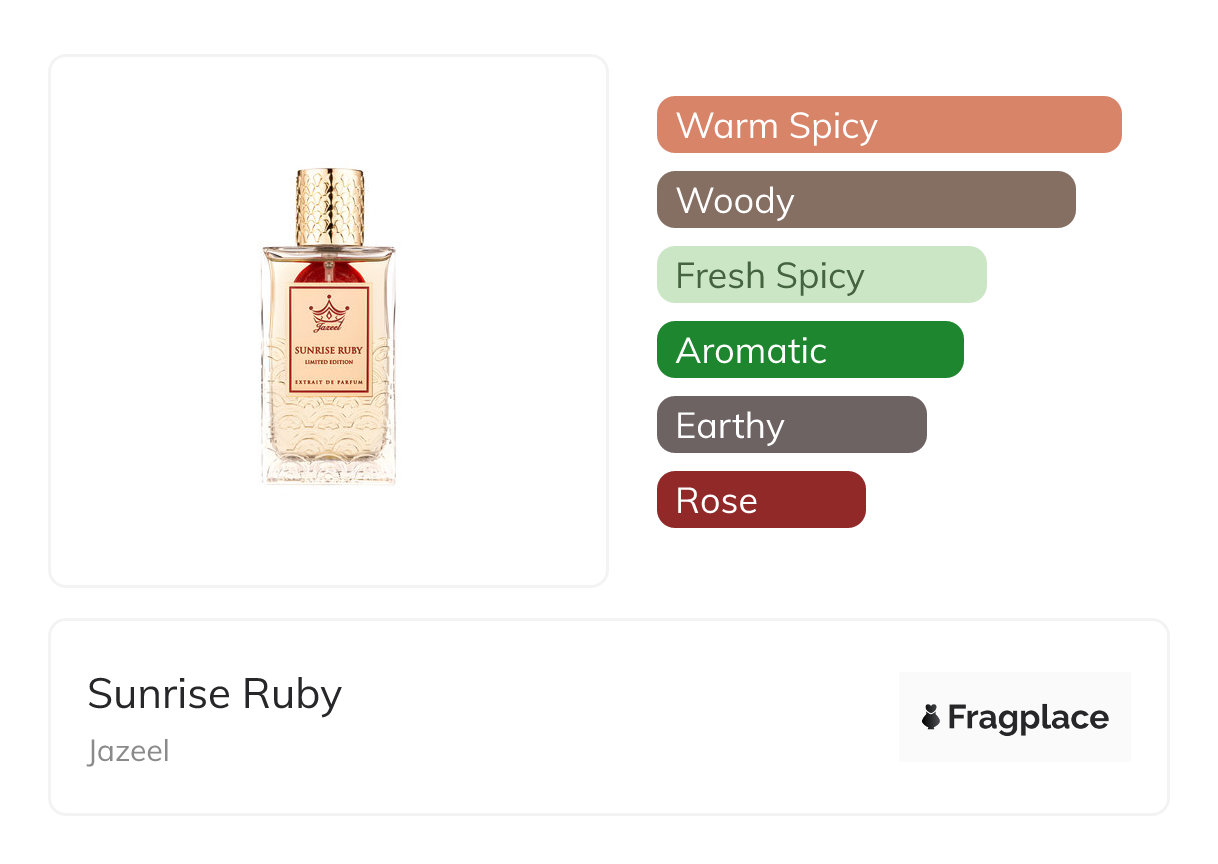Screen dimensions: 1218x864
Task: Click the gold patterned bottle cap
Action: [329, 206]
